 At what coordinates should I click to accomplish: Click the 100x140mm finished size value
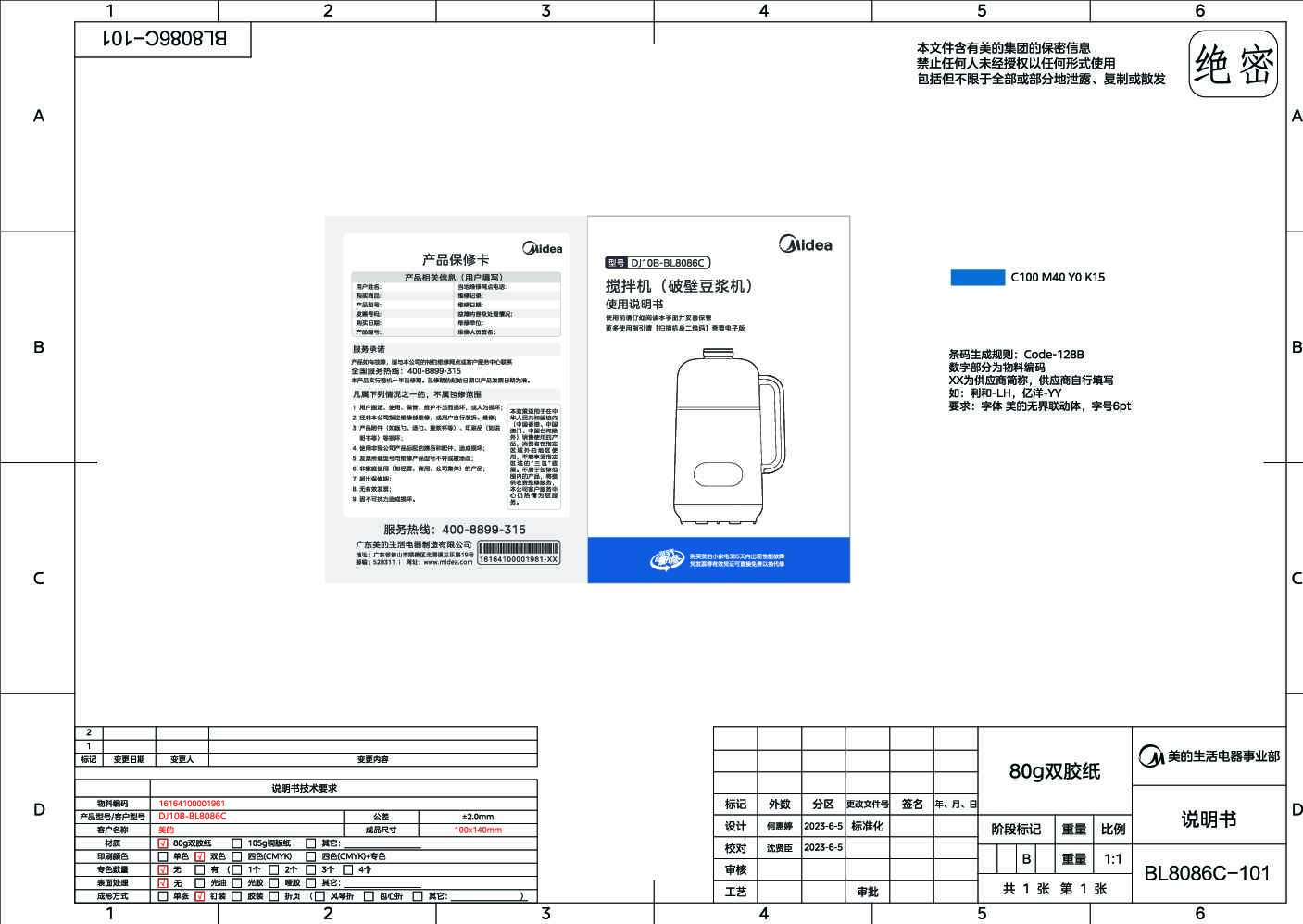coord(478,830)
